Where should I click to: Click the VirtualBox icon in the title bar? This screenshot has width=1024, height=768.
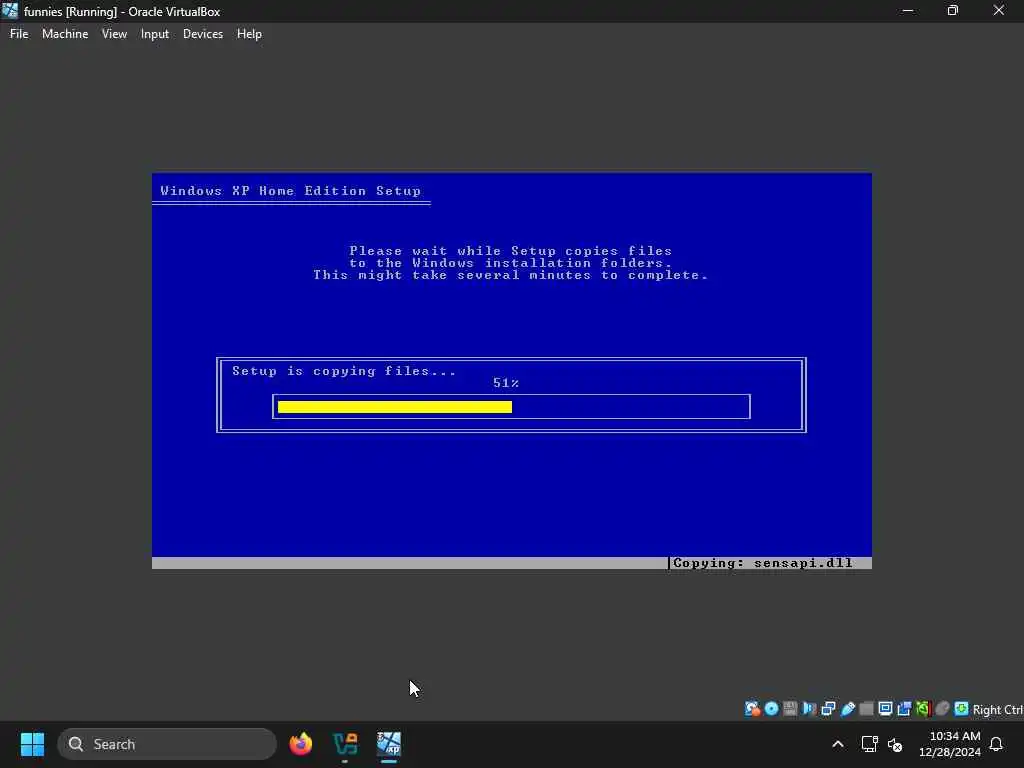(10, 11)
